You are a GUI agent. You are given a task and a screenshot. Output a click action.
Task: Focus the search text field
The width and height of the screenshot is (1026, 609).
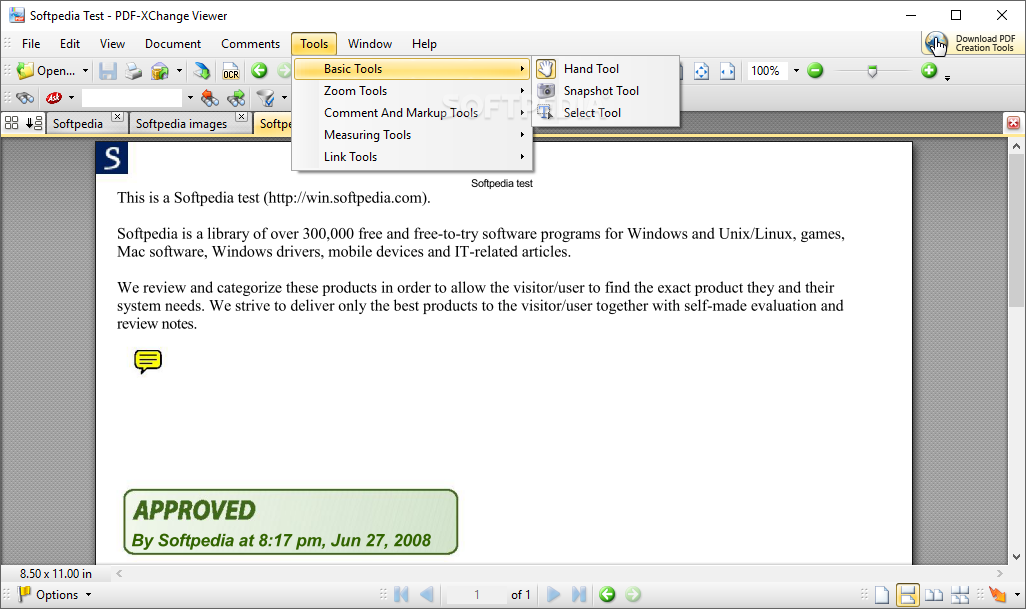[132, 98]
